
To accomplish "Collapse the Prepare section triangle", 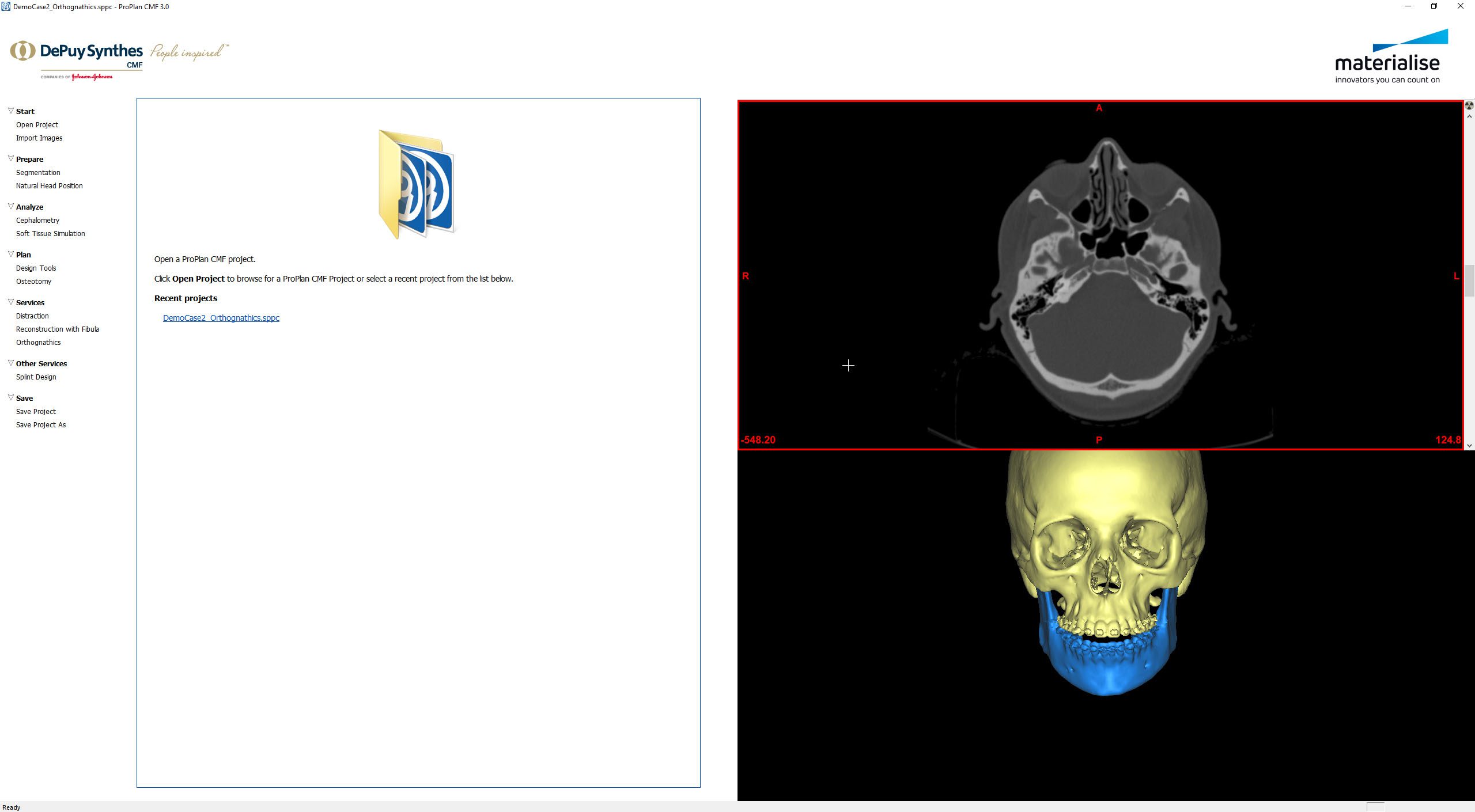I will tap(10, 158).
